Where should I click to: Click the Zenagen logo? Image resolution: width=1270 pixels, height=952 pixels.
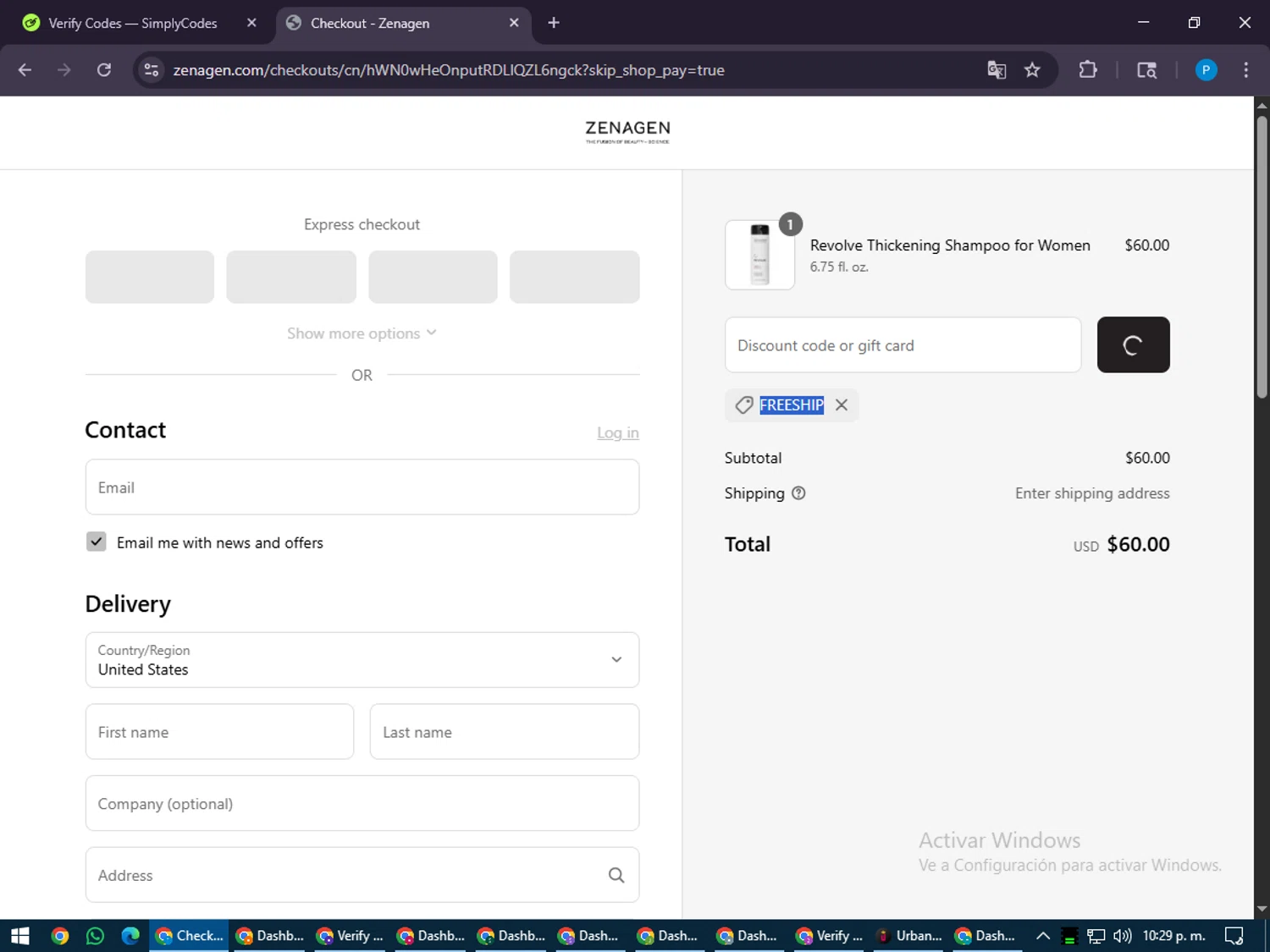(627, 131)
